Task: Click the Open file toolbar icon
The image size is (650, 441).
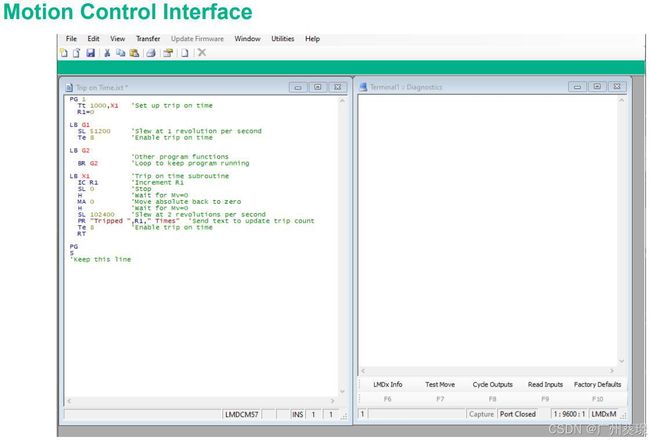Action: coord(77,53)
